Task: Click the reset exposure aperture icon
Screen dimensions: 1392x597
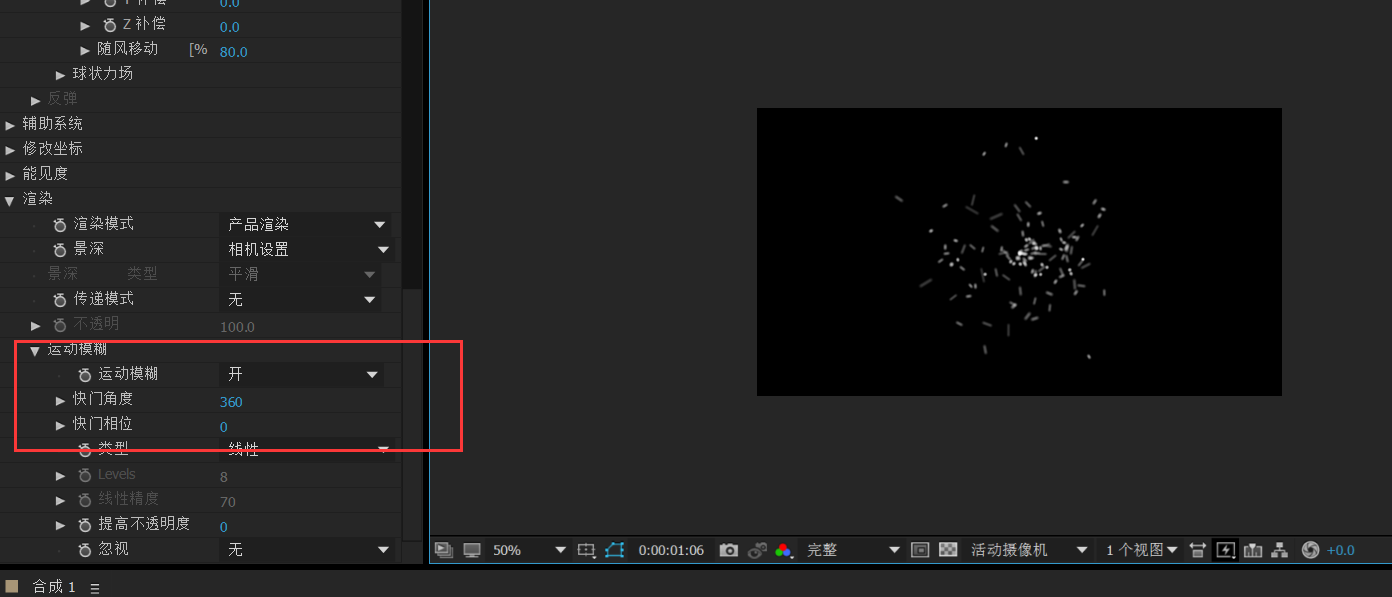Action: tap(1310, 550)
